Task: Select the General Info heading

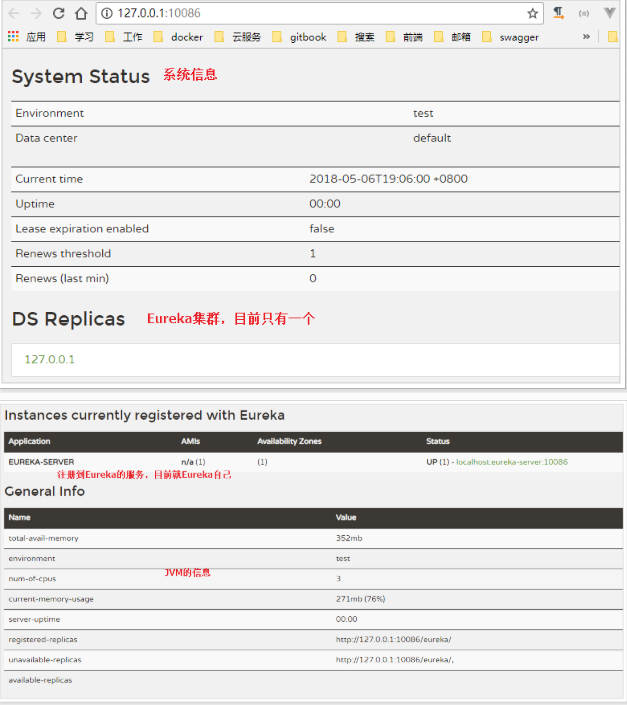Action: click(x=44, y=491)
